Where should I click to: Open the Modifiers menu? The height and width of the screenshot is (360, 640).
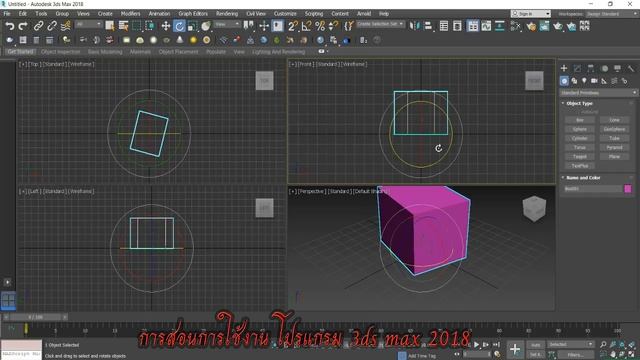point(130,14)
